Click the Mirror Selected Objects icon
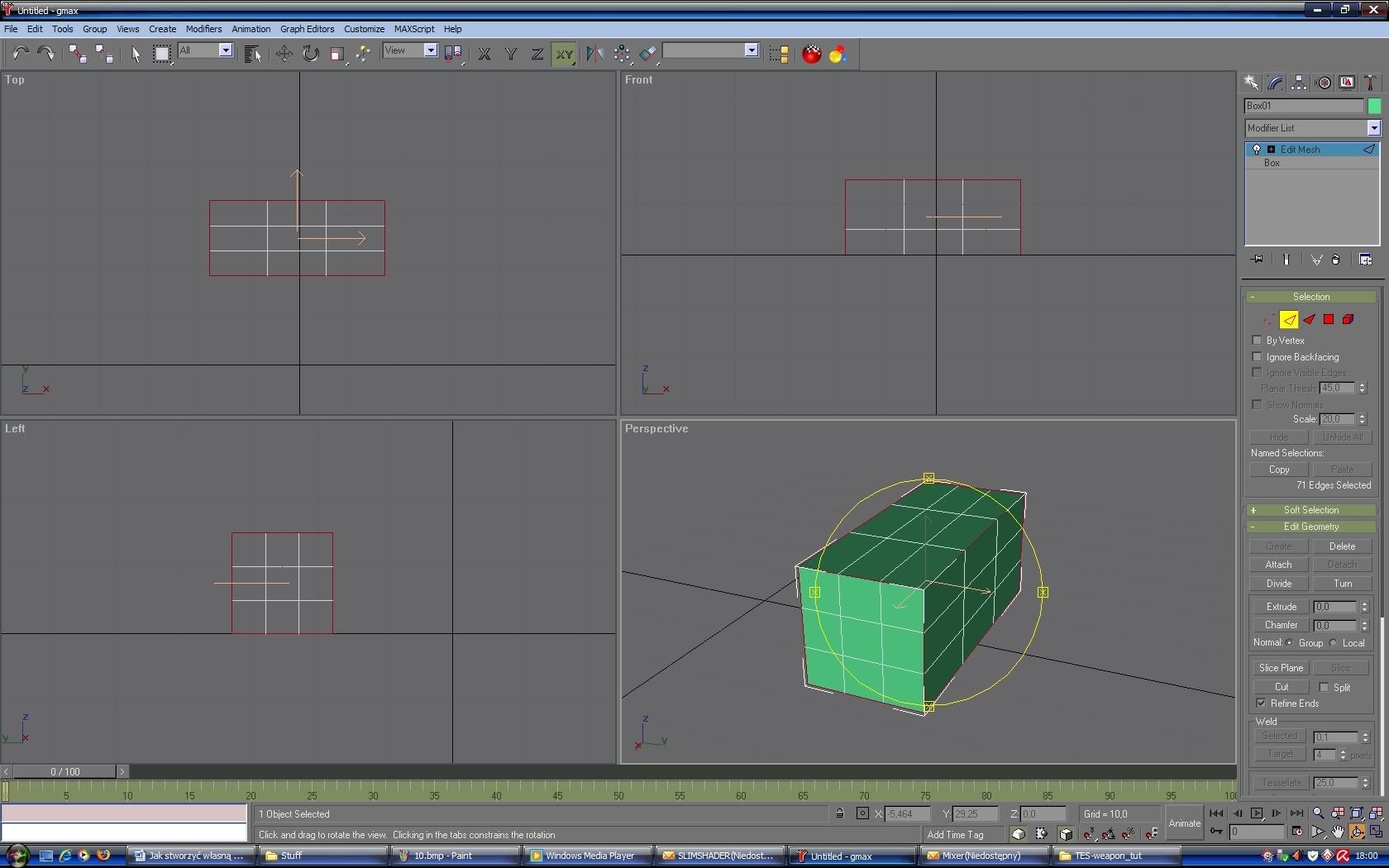 594,54
